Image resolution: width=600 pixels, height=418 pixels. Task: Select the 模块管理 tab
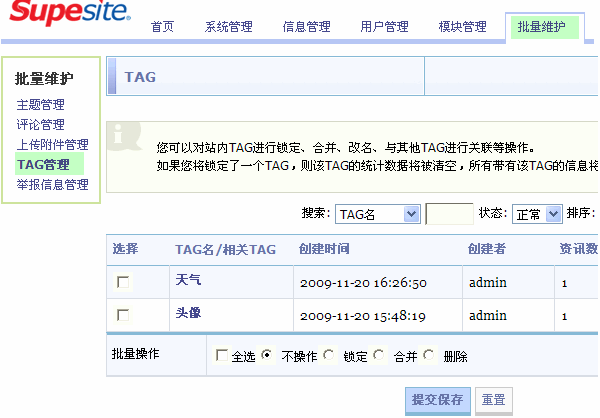pyautogui.click(x=462, y=27)
